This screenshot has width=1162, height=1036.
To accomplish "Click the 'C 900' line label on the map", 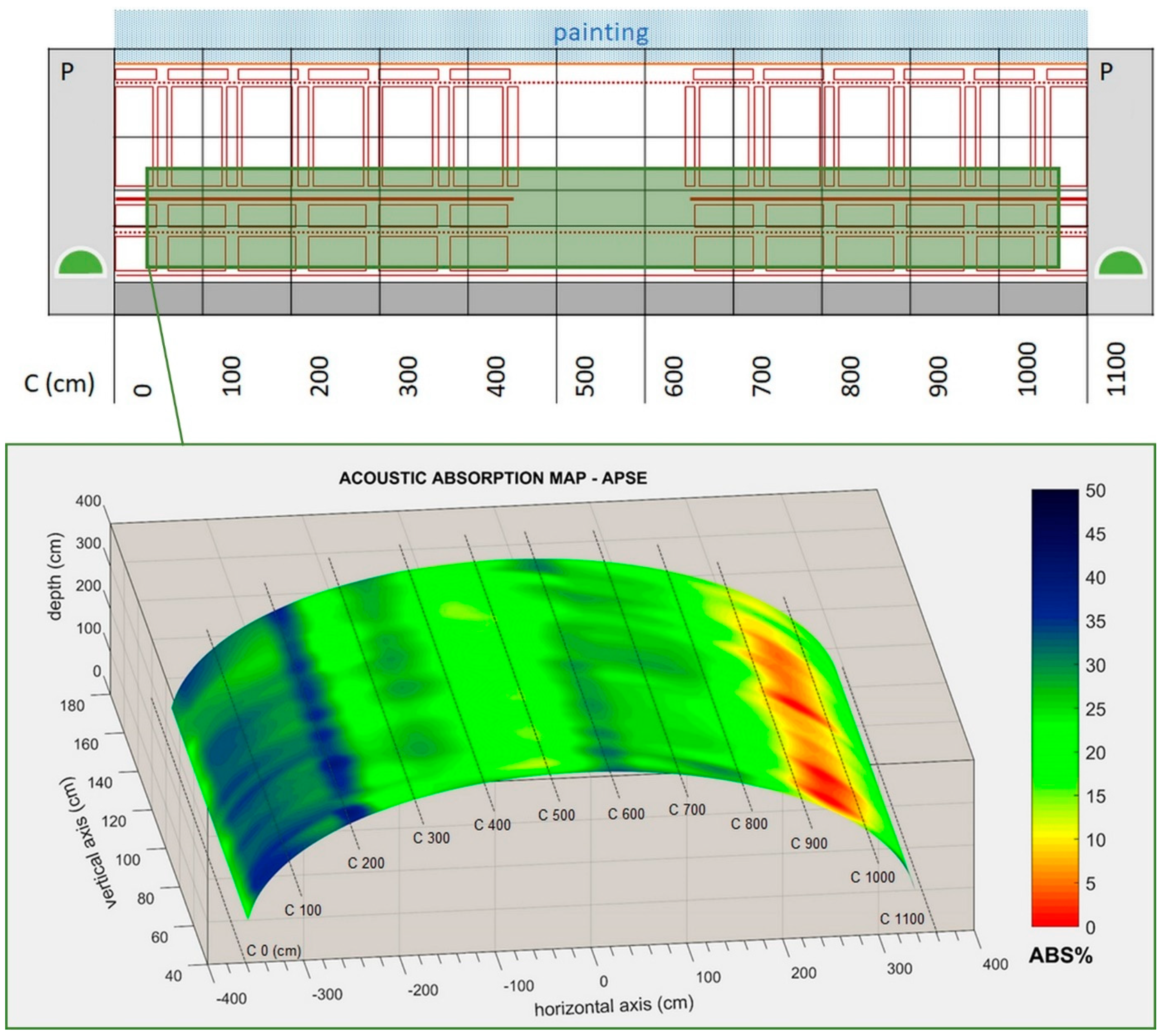I will point(809,843).
